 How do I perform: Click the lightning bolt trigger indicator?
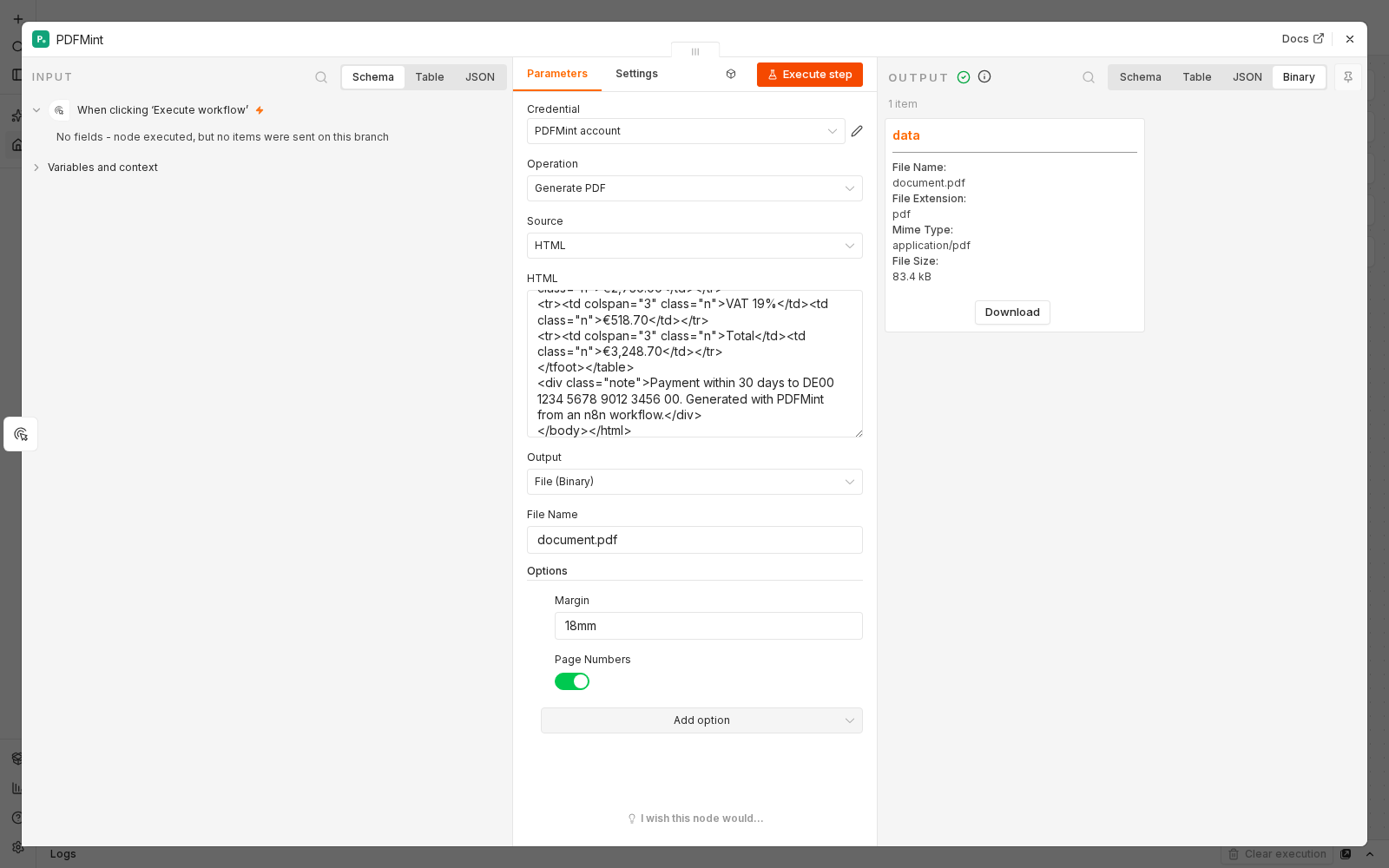[x=260, y=110]
